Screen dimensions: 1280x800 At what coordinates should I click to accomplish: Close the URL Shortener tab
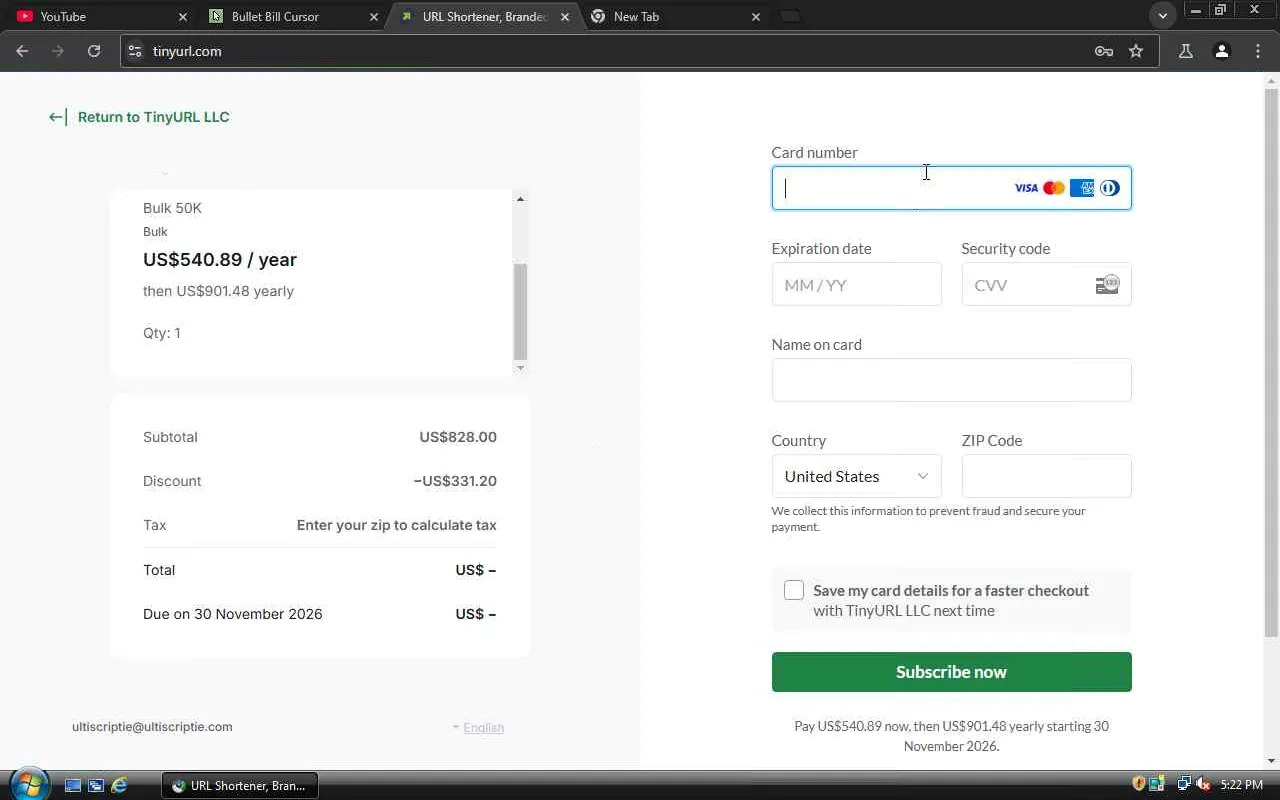pos(565,17)
